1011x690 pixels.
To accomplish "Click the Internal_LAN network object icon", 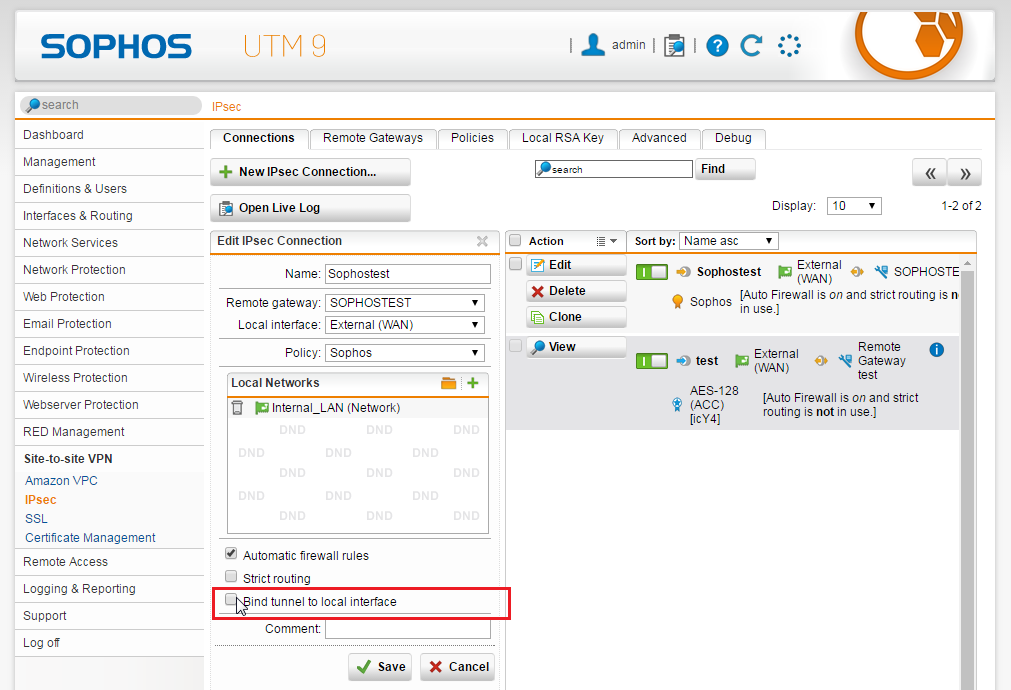I will (262, 408).
